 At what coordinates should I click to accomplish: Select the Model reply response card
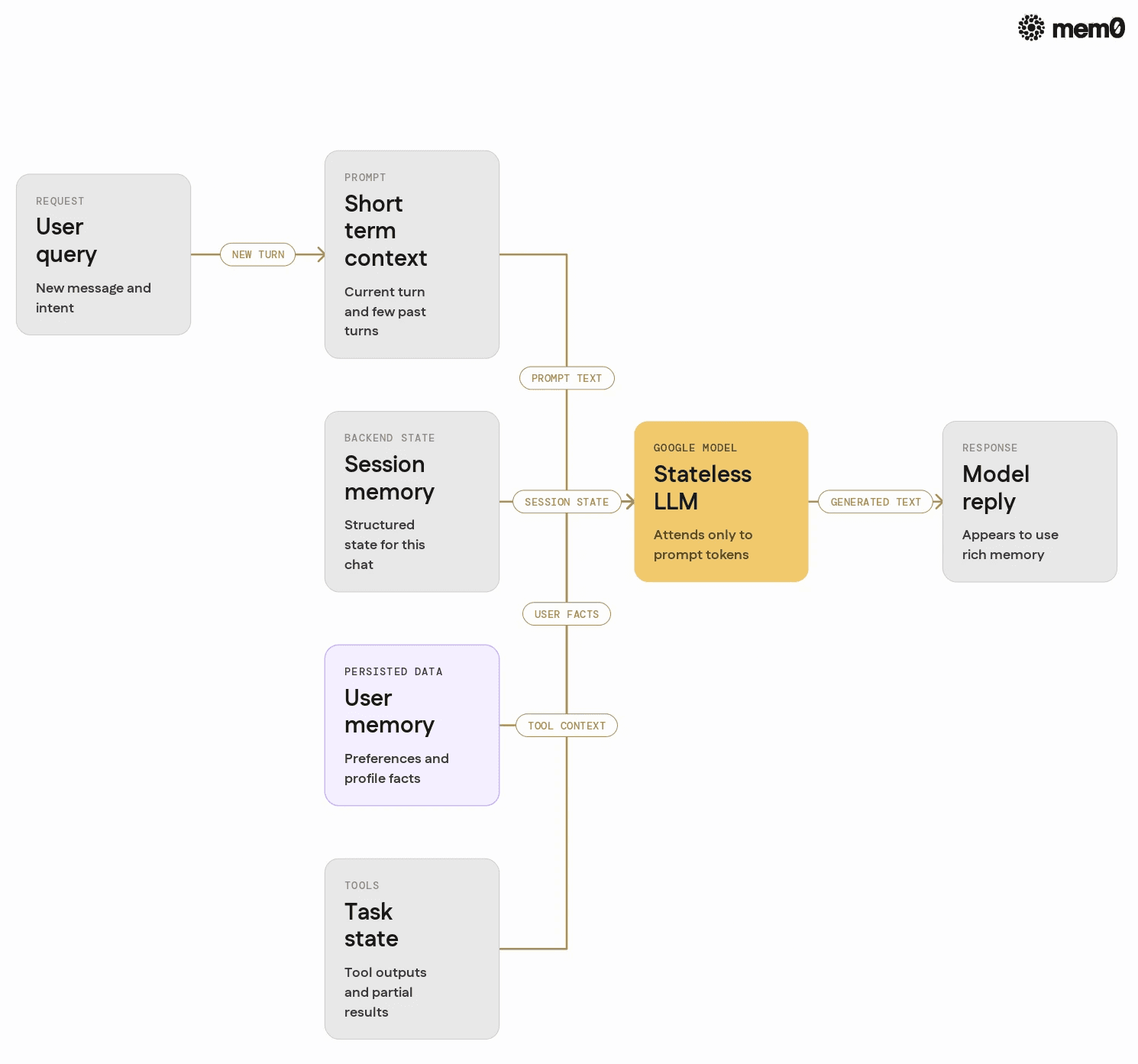click(1030, 502)
